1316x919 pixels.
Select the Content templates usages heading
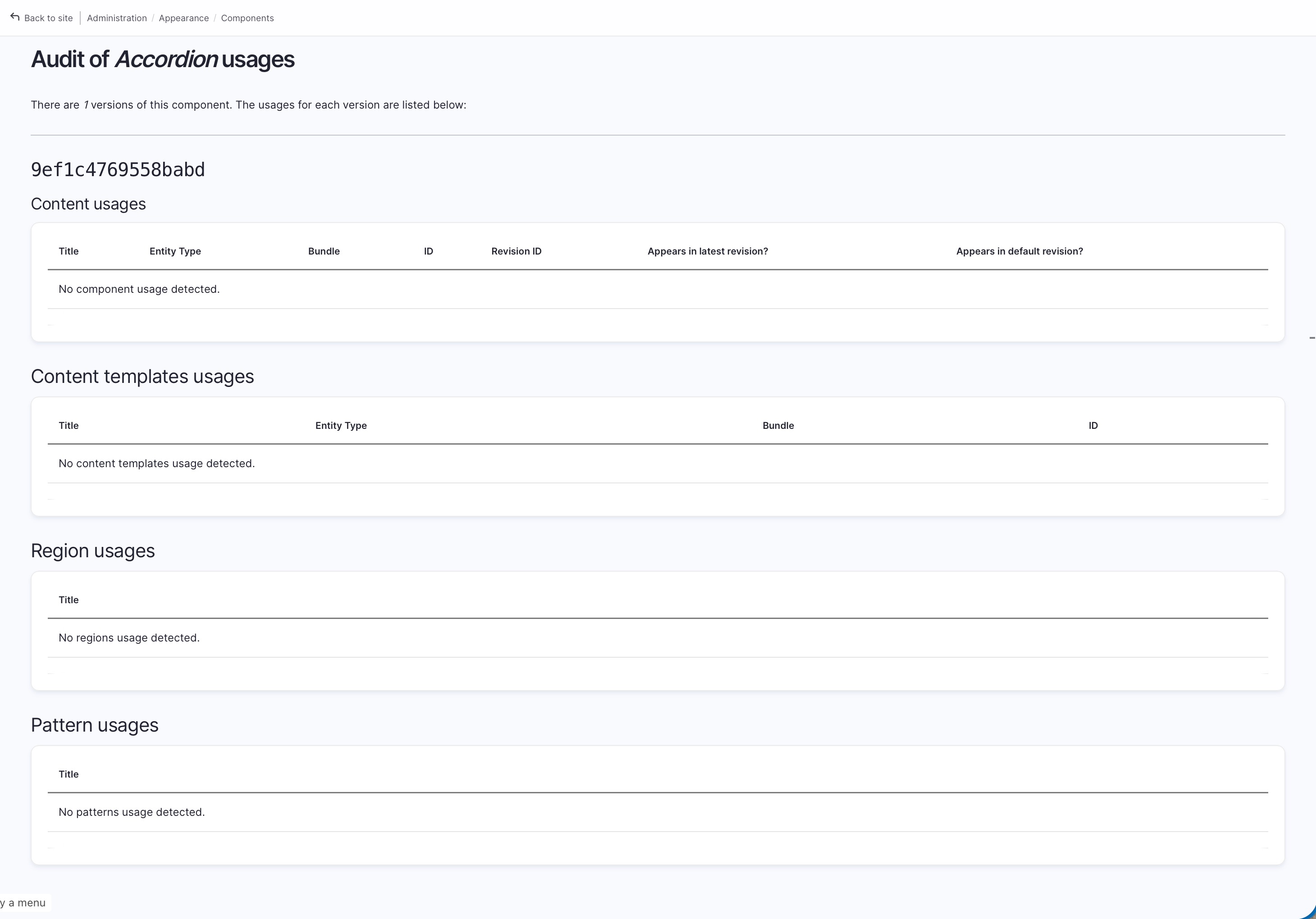pos(142,377)
